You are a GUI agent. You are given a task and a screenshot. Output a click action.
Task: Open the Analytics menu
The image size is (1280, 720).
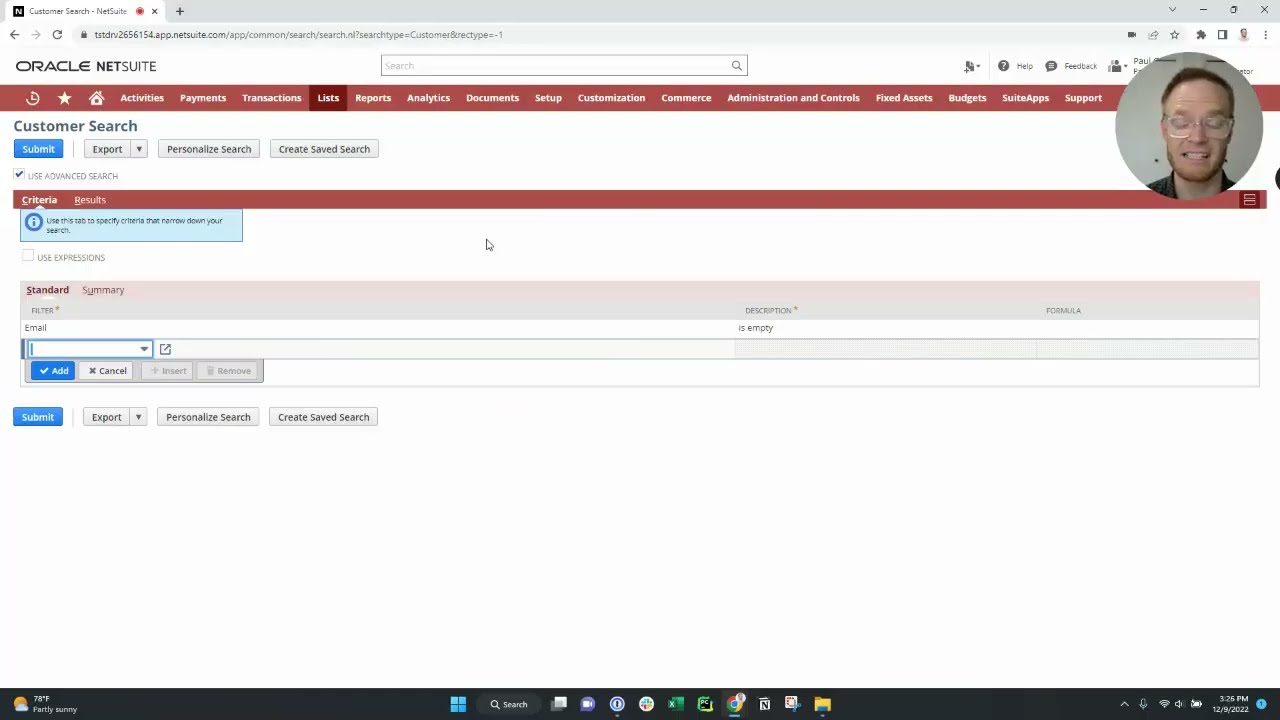coord(428,98)
